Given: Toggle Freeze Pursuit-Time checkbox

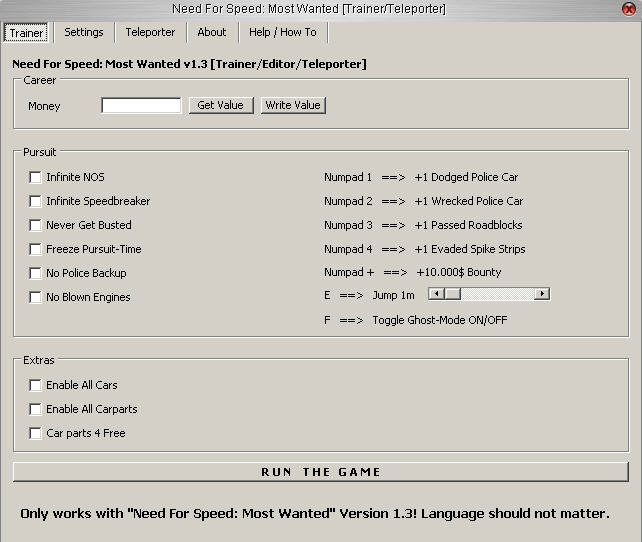Looking at the screenshot, I should [36, 249].
